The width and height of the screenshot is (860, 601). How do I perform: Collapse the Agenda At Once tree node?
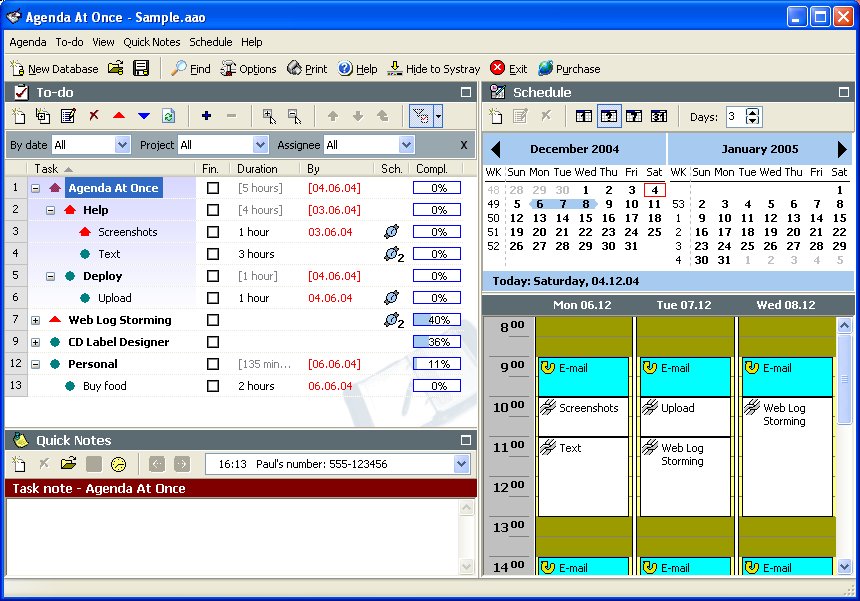pos(35,188)
